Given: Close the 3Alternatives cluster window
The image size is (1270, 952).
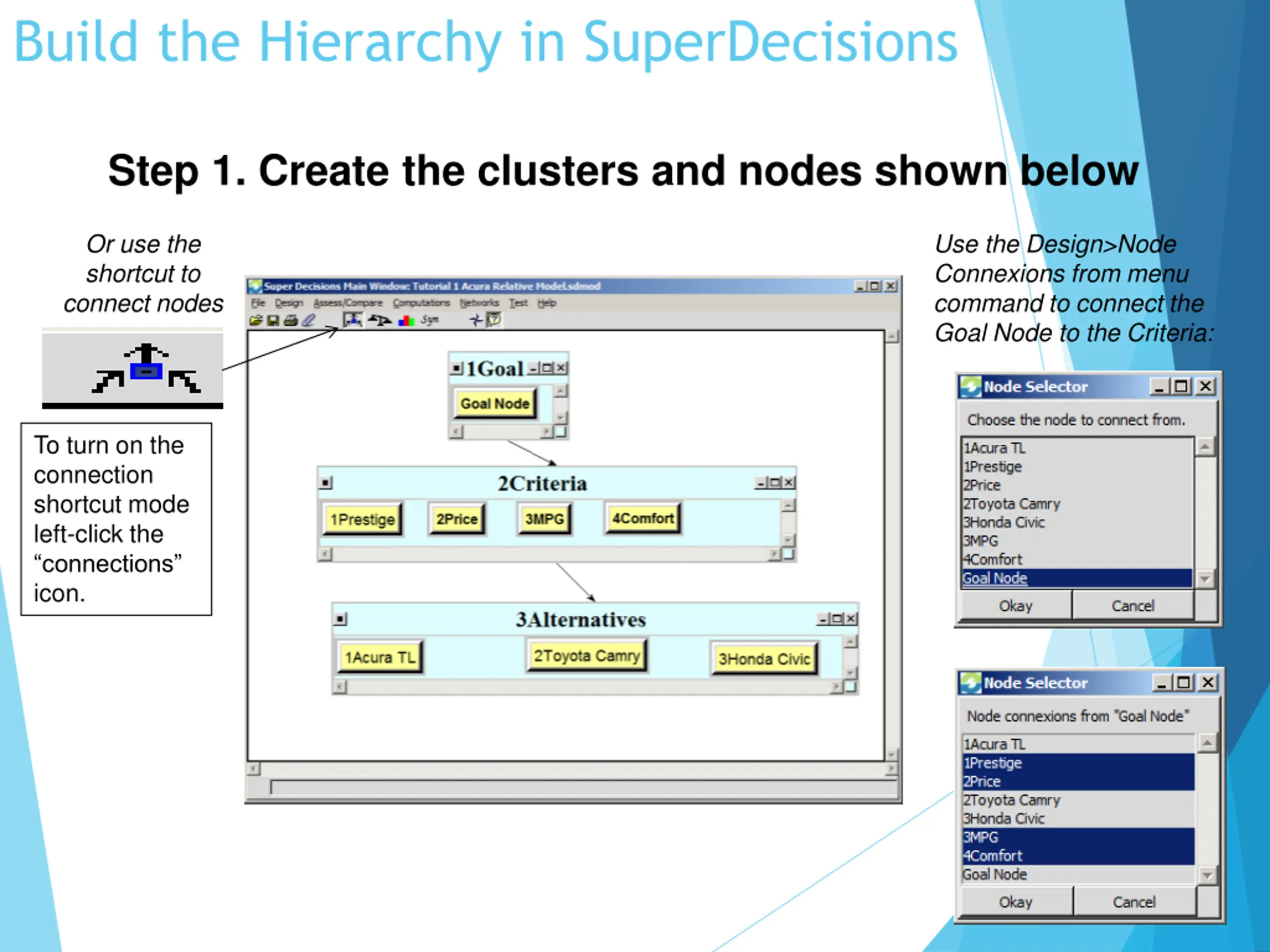Looking at the screenshot, I should click(x=851, y=619).
